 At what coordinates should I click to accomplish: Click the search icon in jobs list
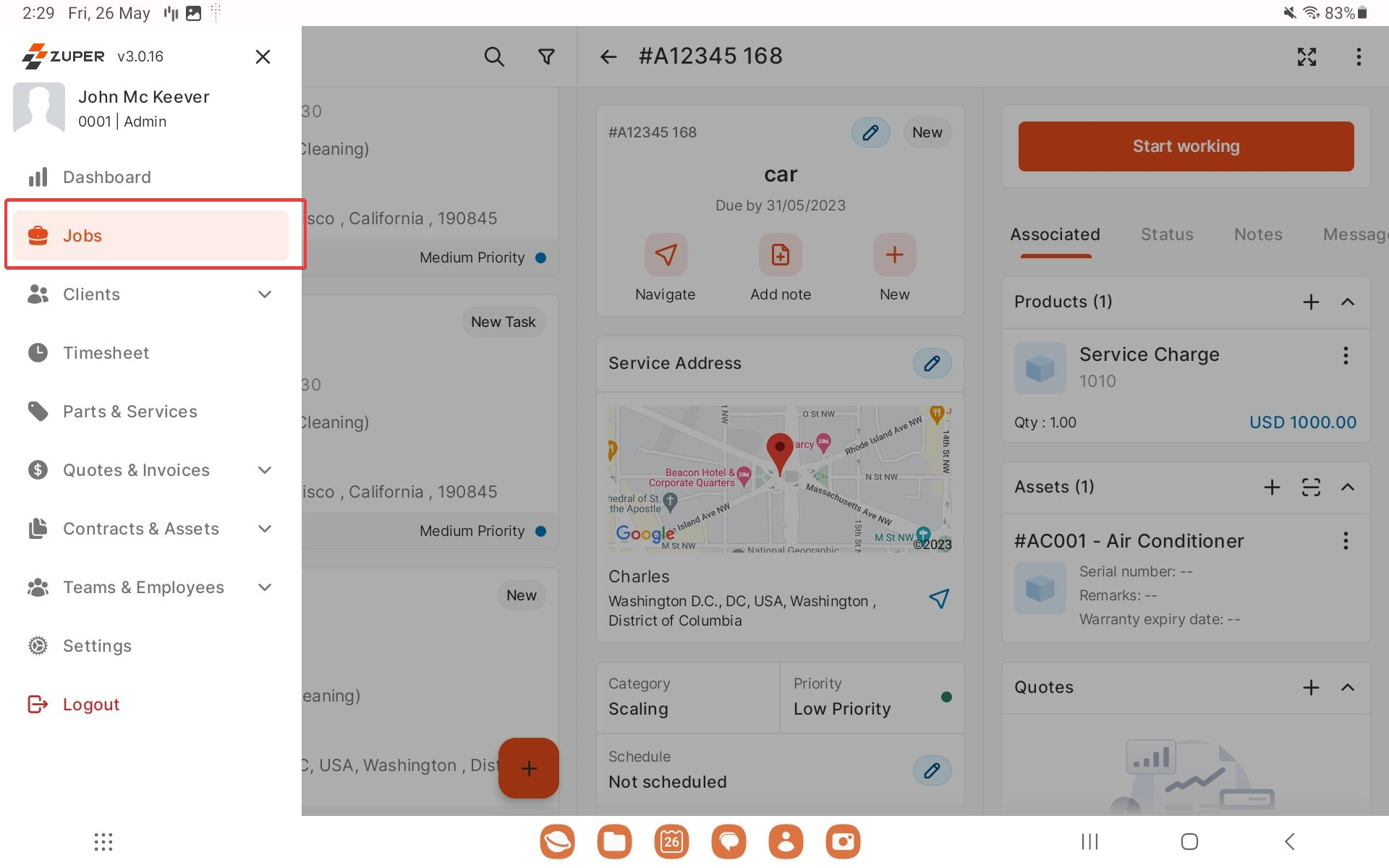[x=493, y=56]
